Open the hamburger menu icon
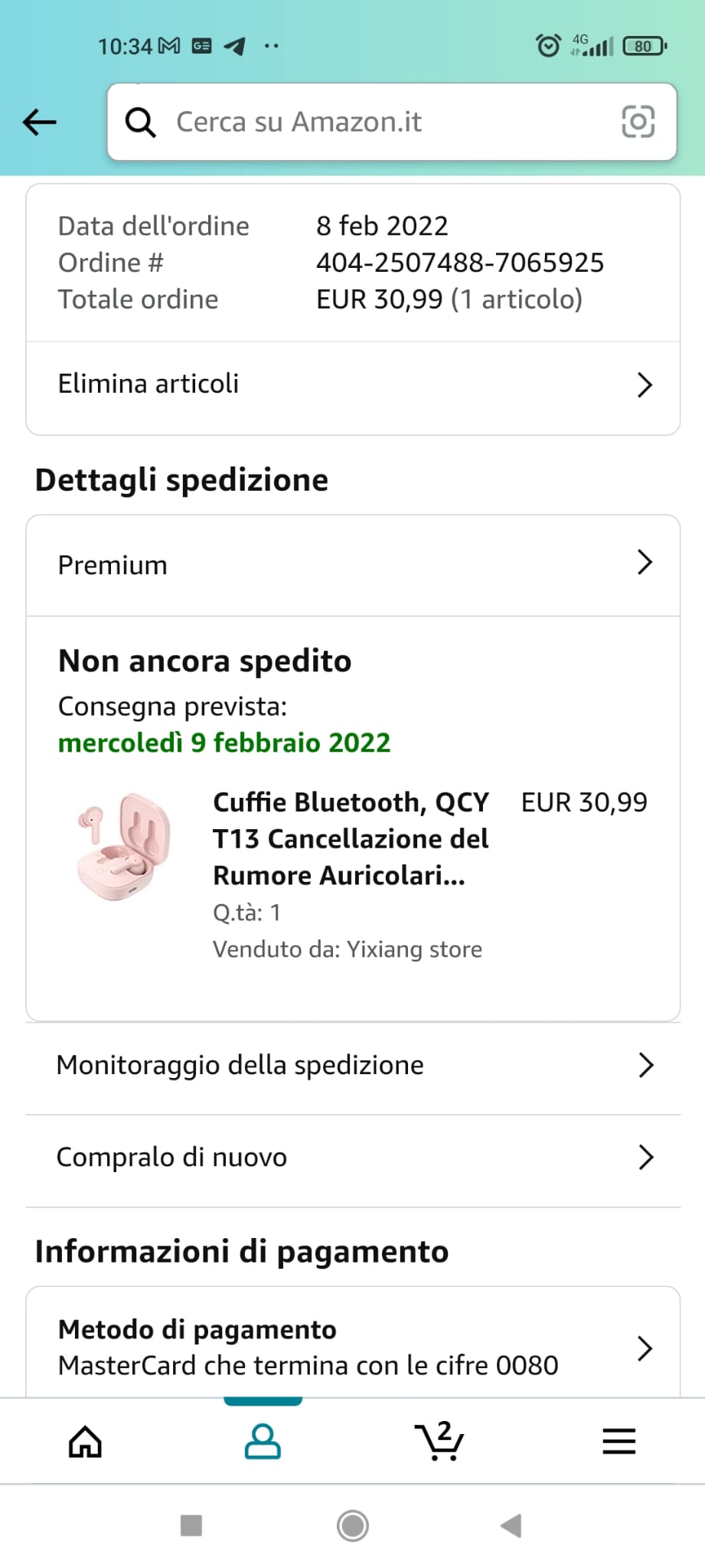The image size is (705, 1568). [619, 1442]
